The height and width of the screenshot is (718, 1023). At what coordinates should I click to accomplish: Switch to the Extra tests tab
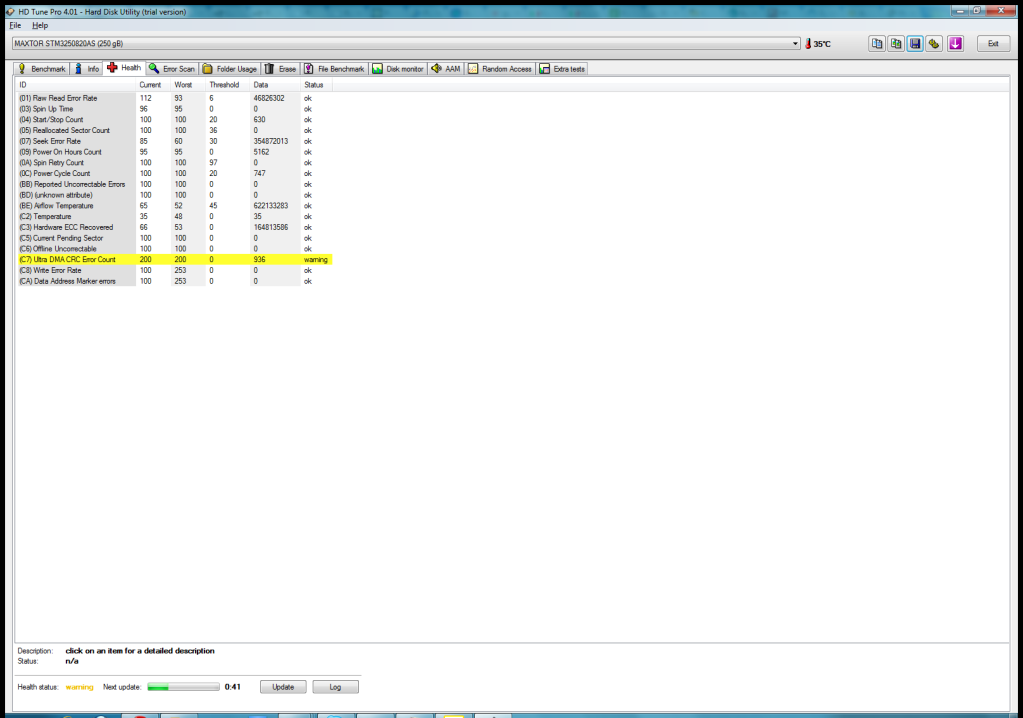pyautogui.click(x=563, y=69)
